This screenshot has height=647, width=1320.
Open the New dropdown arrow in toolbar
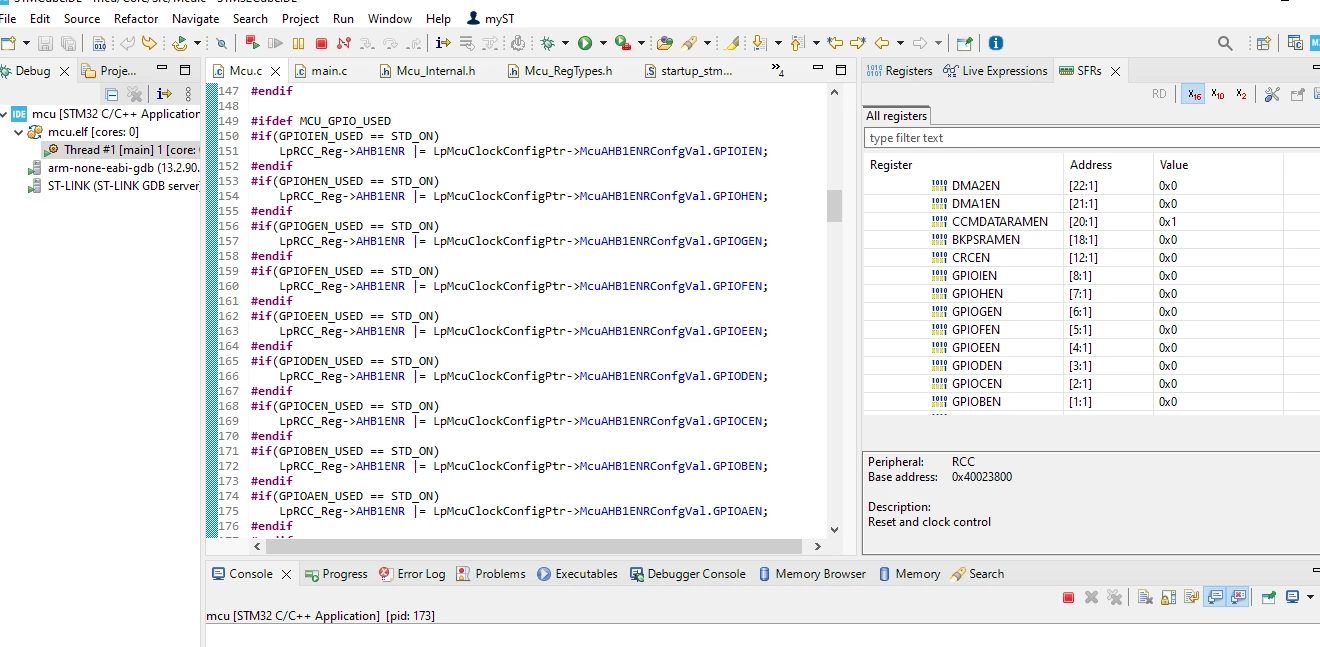pyautogui.click(x=24, y=43)
